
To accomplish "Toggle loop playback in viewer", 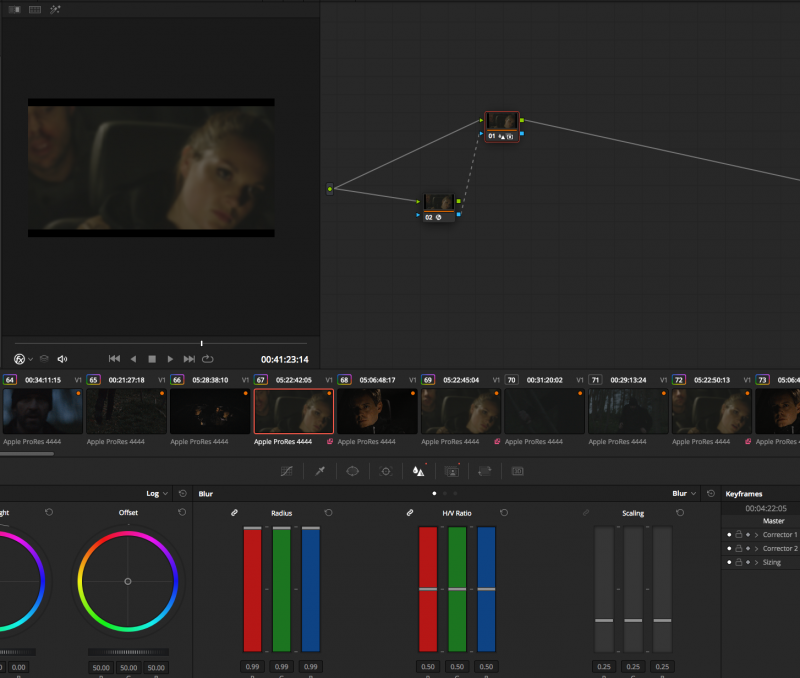I will pos(207,359).
